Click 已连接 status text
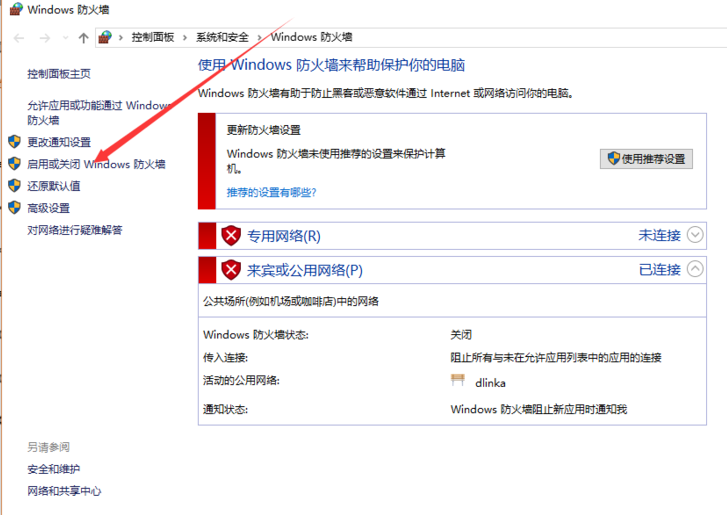The width and height of the screenshot is (727, 515). [x=659, y=270]
